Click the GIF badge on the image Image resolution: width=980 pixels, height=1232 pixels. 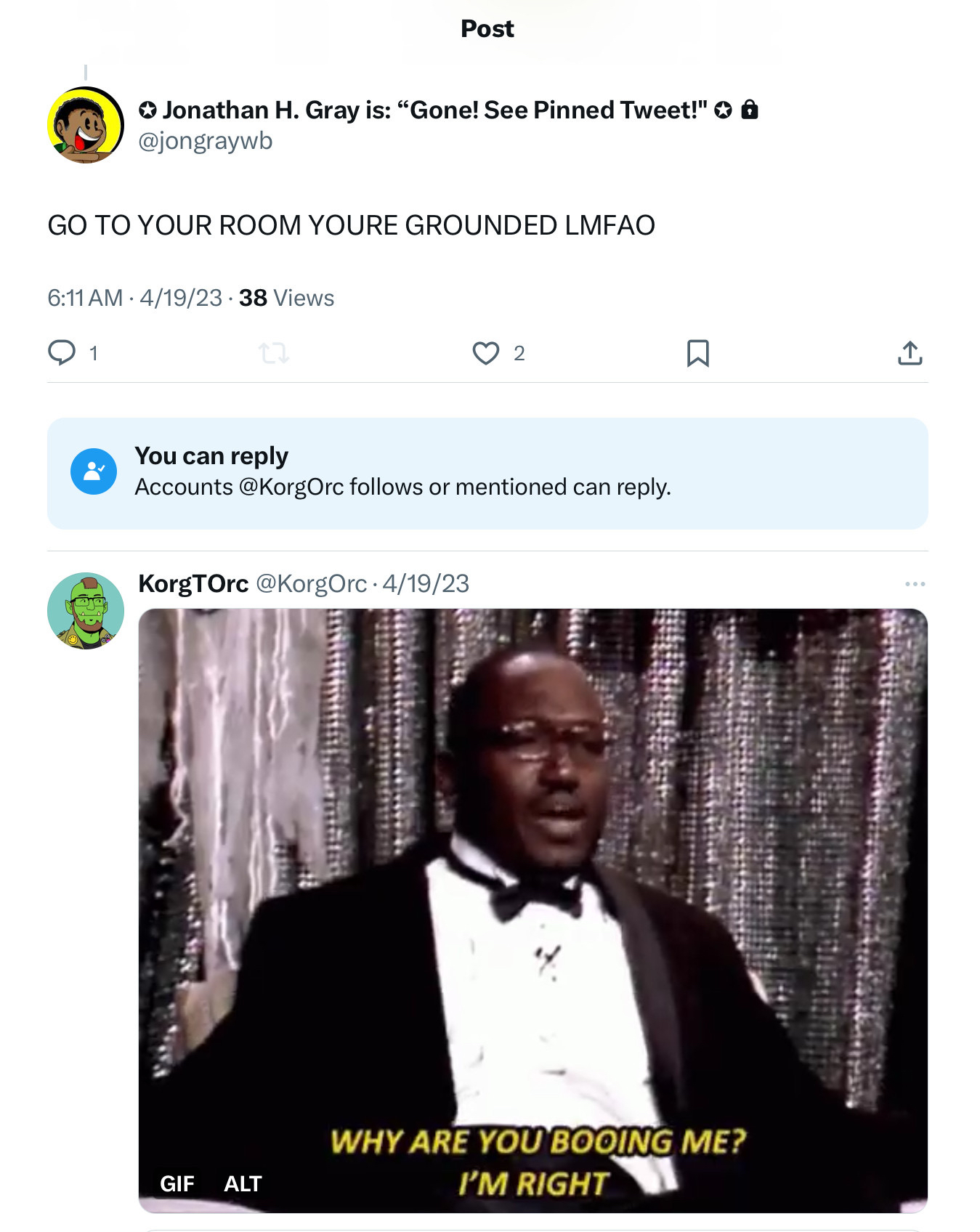[x=177, y=1184]
